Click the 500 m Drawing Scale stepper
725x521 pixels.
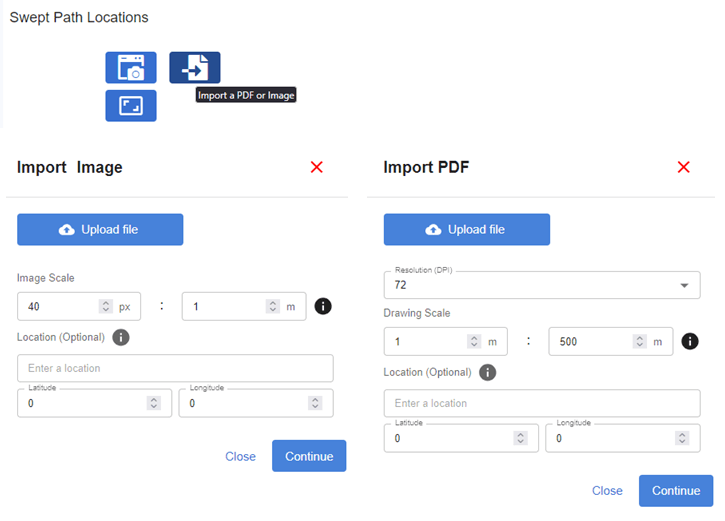tap(639, 342)
